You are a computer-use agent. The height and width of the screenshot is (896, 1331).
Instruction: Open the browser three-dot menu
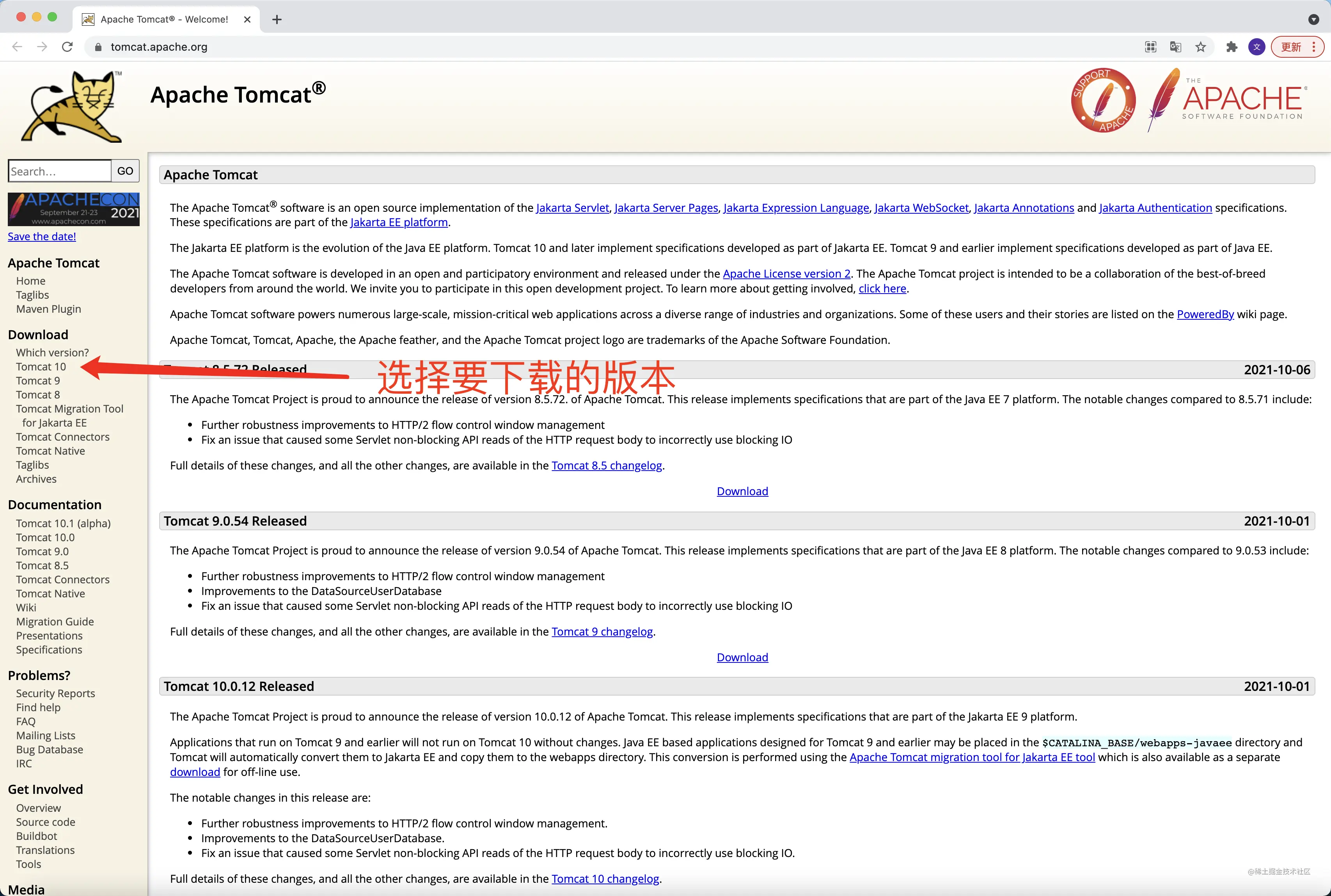coord(1314,47)
